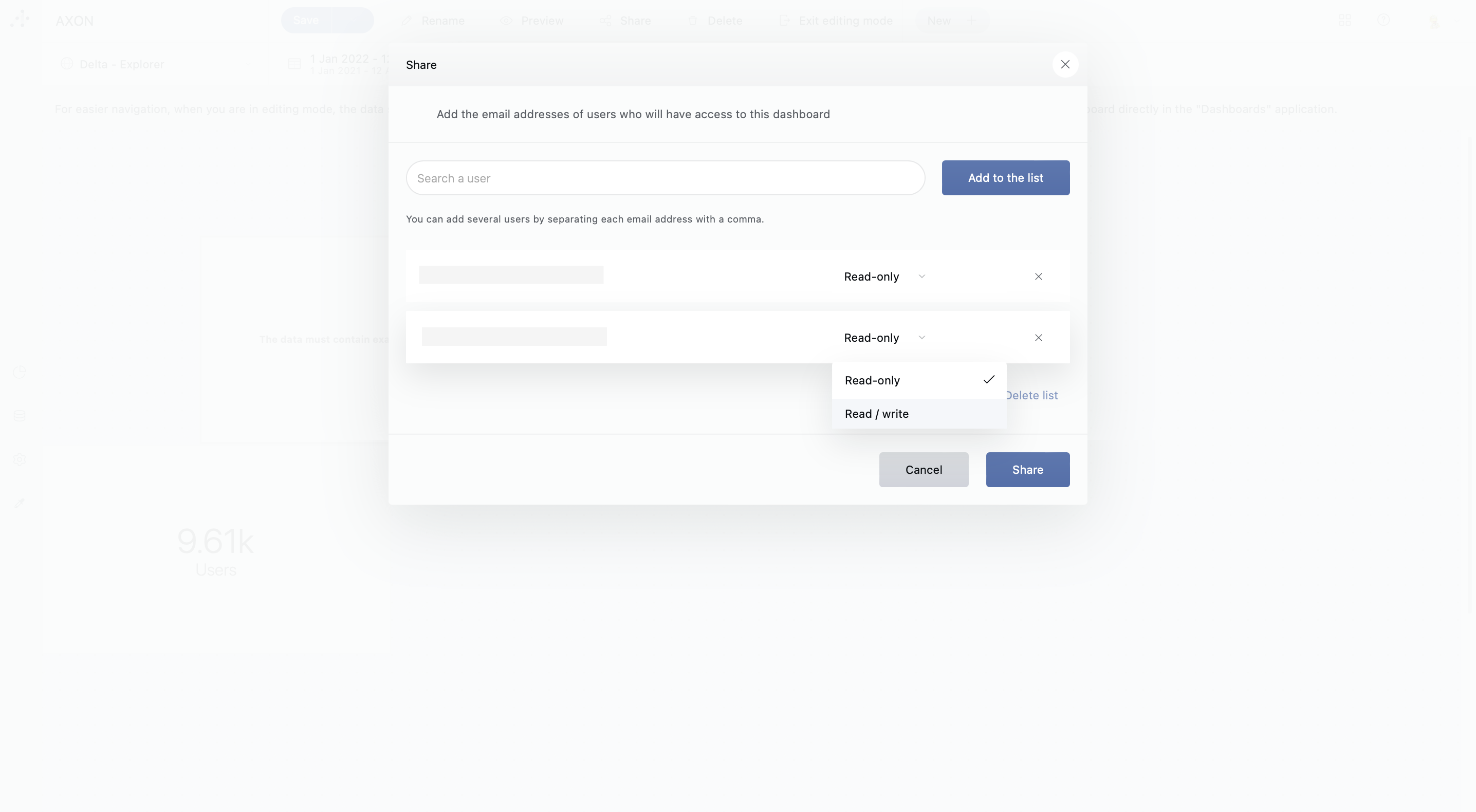Choose Read / write from the permission menu
The width and height of the screenshot is (1476, 812).
point(876,413)
